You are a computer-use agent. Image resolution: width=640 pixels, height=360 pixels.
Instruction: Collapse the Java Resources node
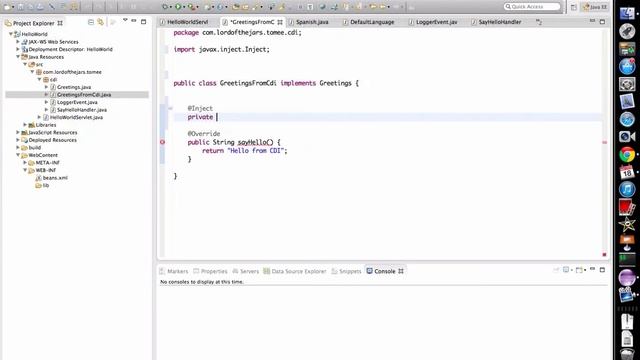[x=18, y=57]
